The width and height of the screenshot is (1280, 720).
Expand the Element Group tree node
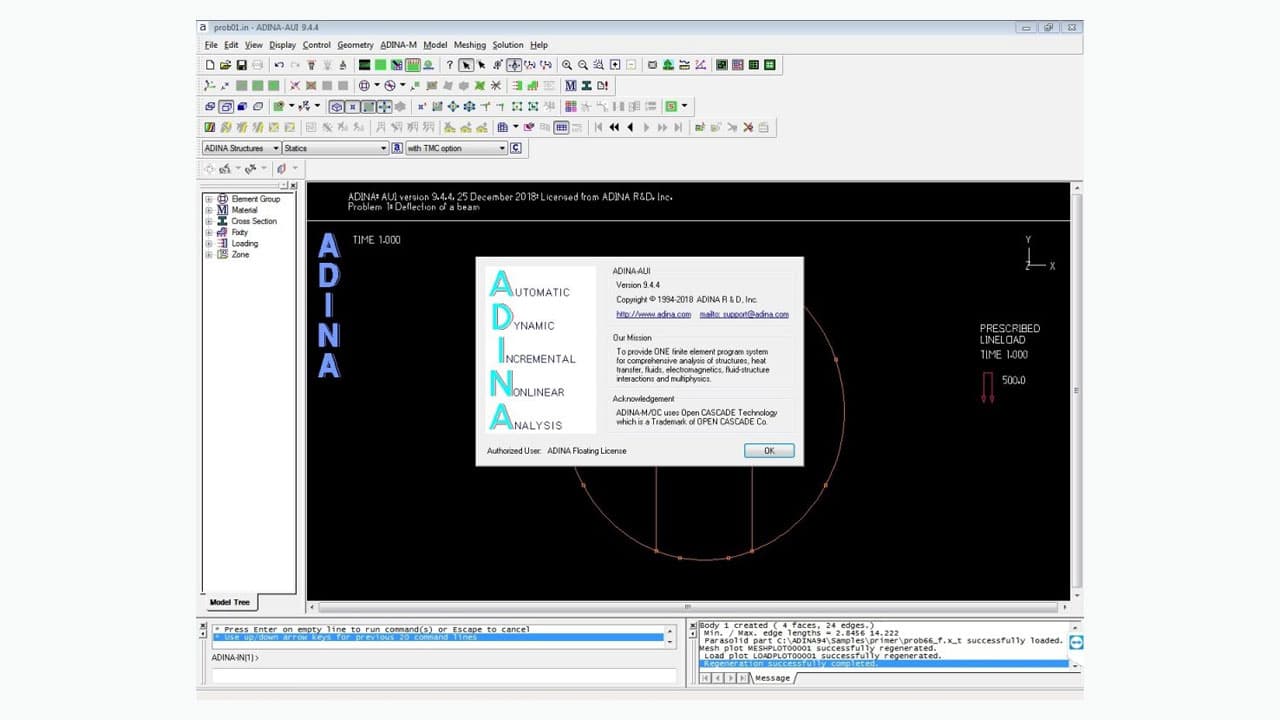pos(210,199)
